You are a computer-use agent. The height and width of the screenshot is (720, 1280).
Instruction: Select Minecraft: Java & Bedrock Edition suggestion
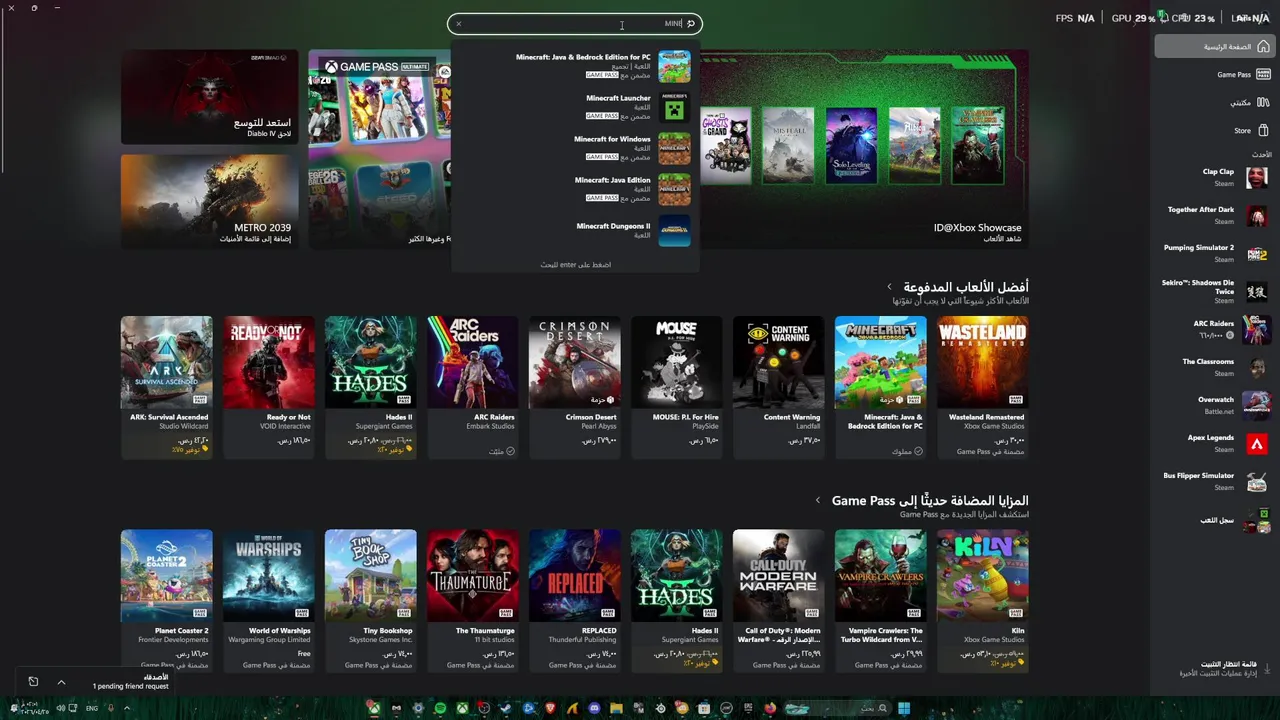click(575, 66)
